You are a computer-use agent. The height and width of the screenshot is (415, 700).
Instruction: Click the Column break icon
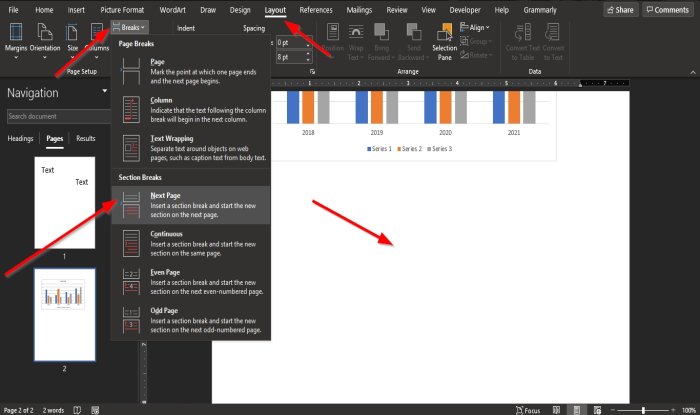(131, 110)
